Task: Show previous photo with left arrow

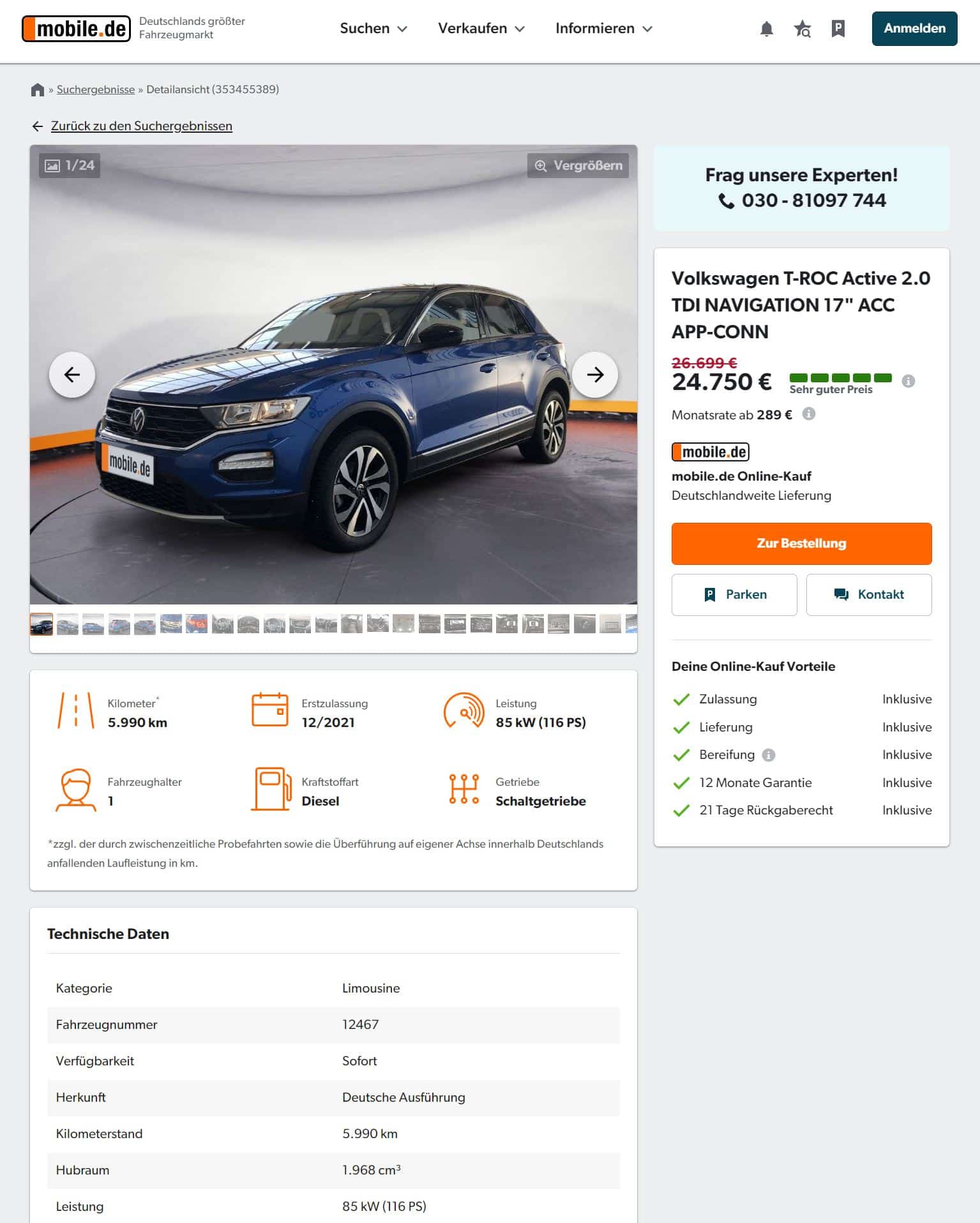Action: (x=72, y=375)
